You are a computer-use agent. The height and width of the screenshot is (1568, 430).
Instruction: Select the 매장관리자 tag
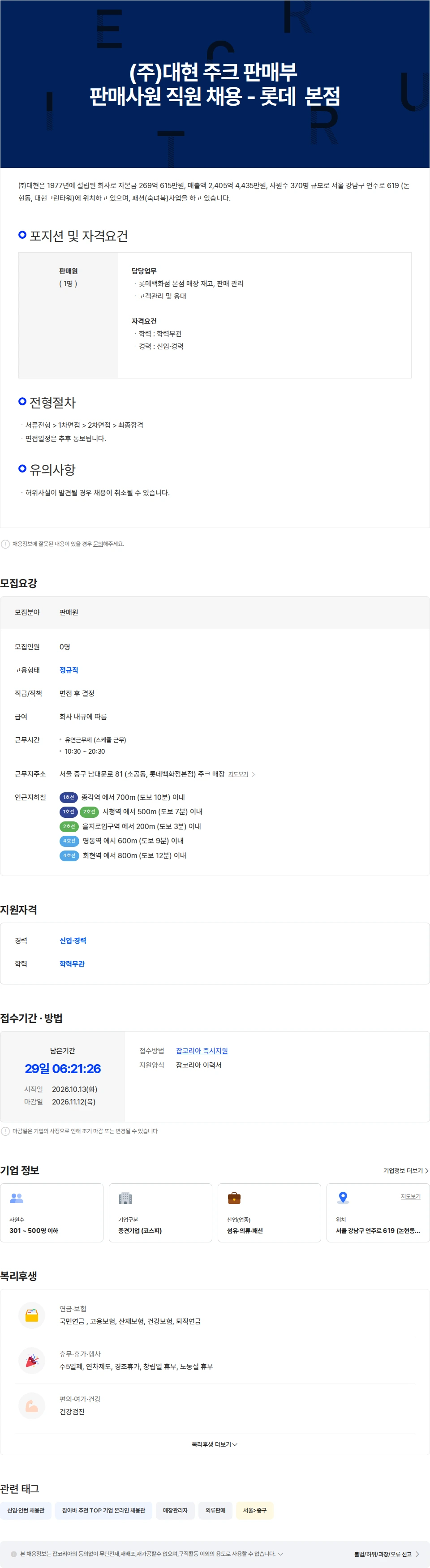tap(176, 1510)
